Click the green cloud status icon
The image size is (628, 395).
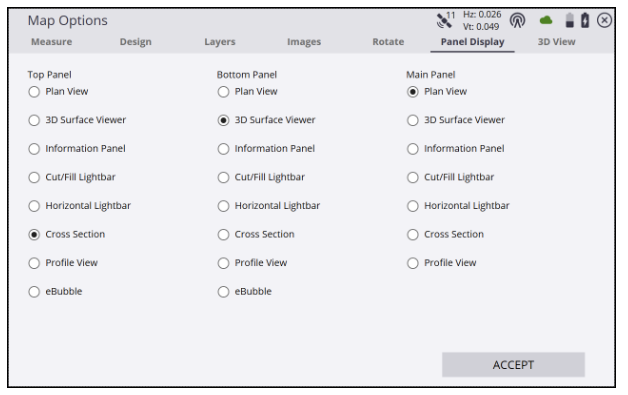pyautogui.click(x=546, y=20)
